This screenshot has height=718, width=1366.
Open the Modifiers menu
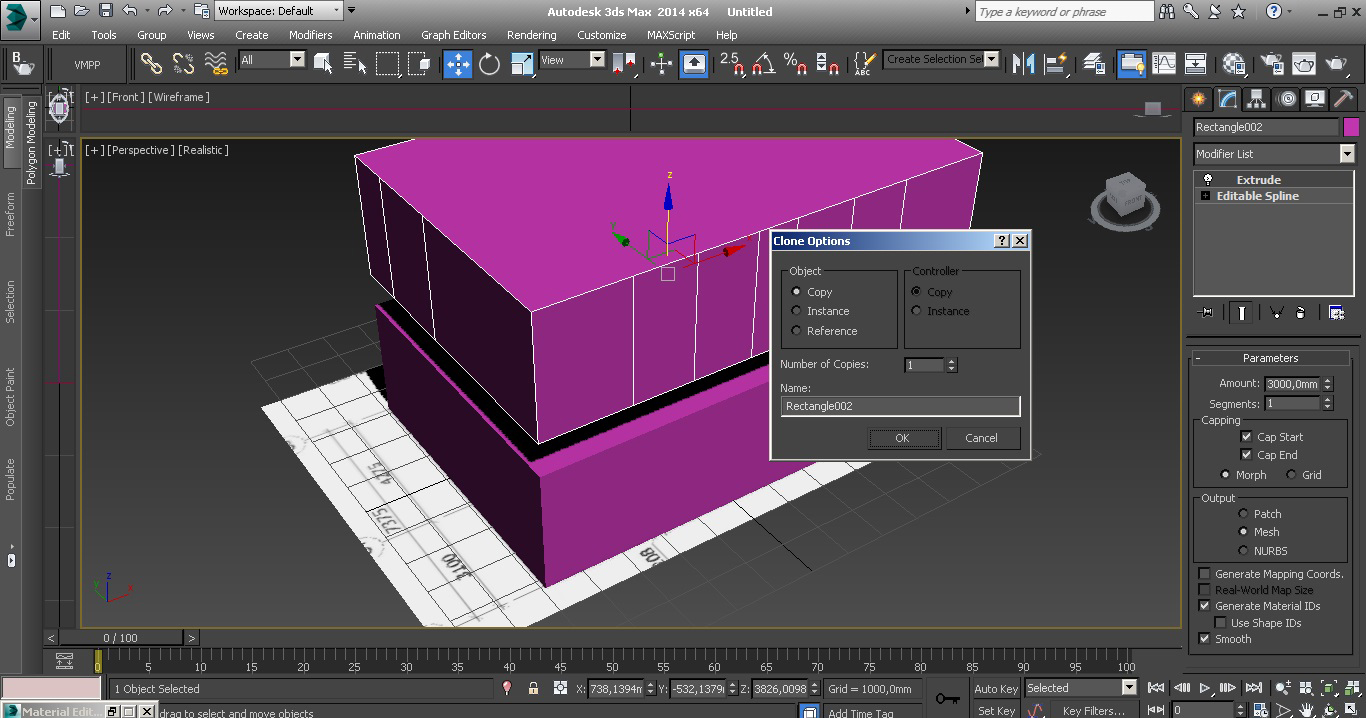(x=310, y=35)
